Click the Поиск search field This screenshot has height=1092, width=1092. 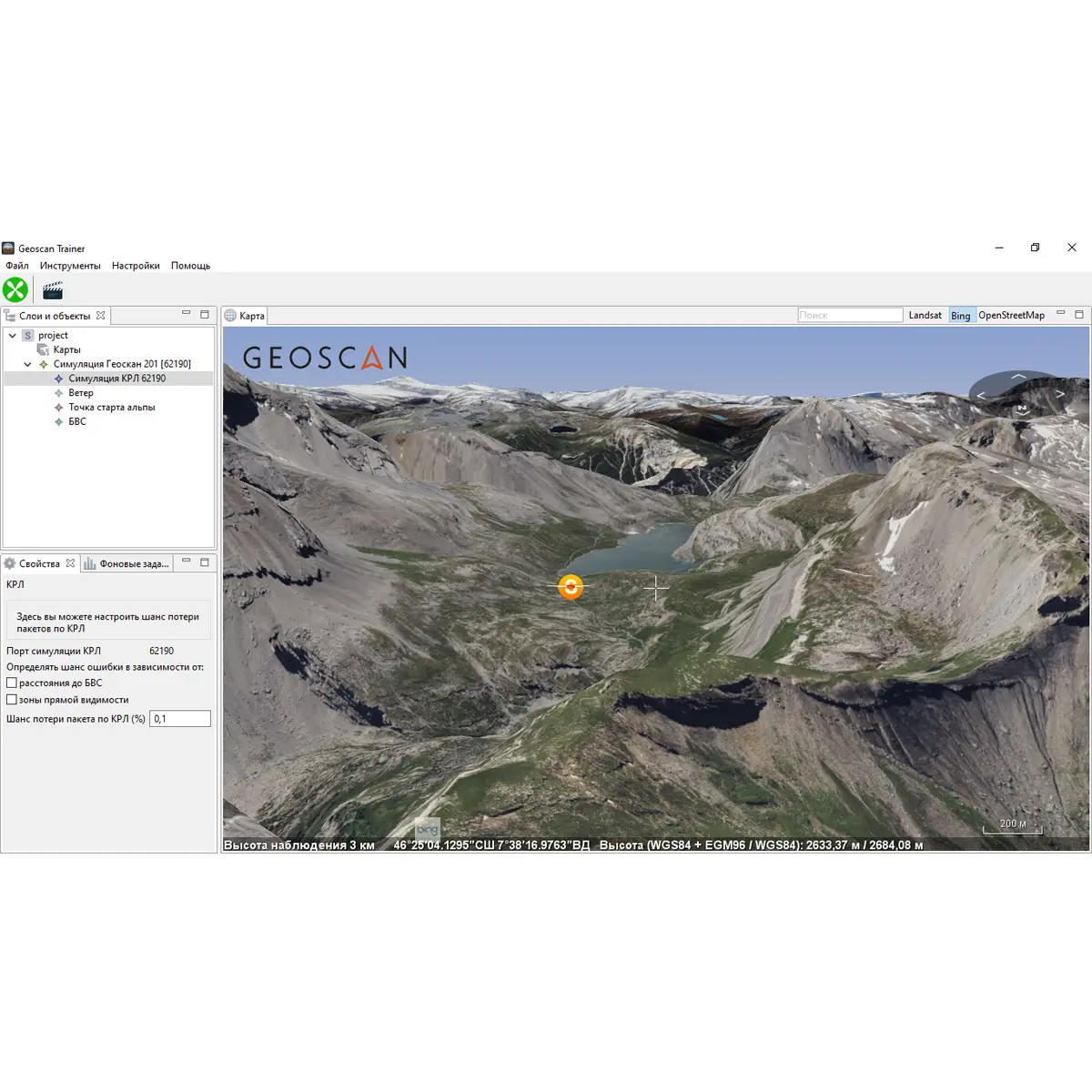(849, 315)
